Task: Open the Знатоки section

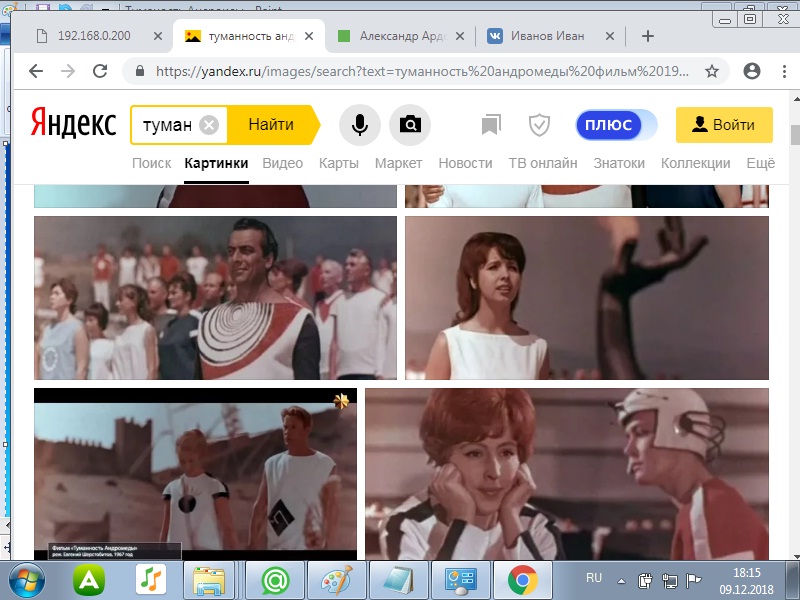Action: [x=619, y=163]
